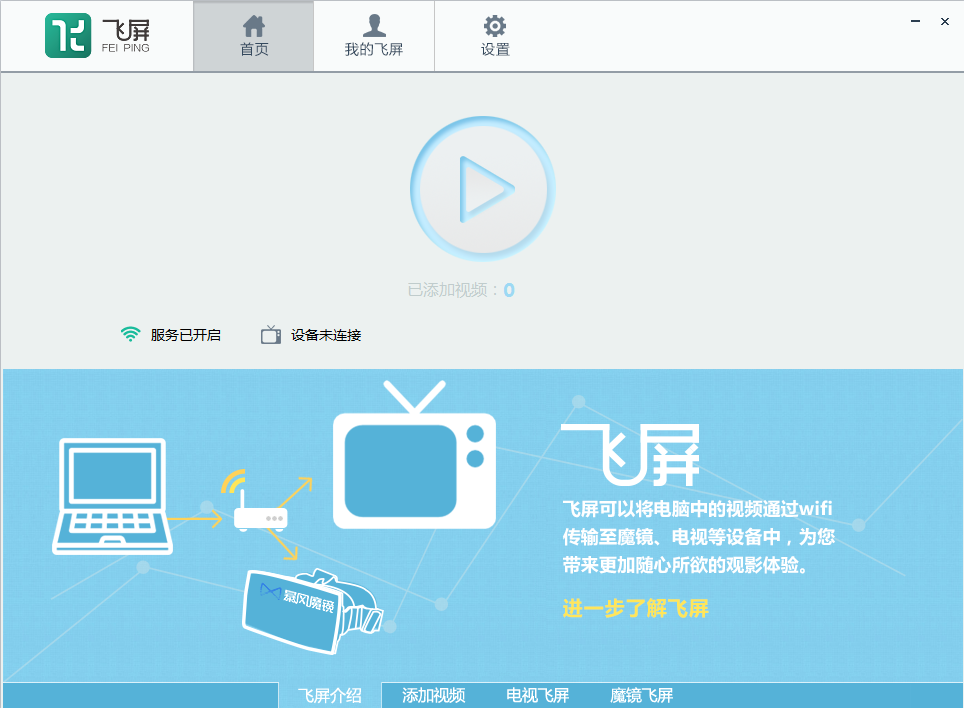Click the large 飞屏 banner title
The width and height of the screenshot is (964, 708).
pyautogui.click(x=631, y=455)
